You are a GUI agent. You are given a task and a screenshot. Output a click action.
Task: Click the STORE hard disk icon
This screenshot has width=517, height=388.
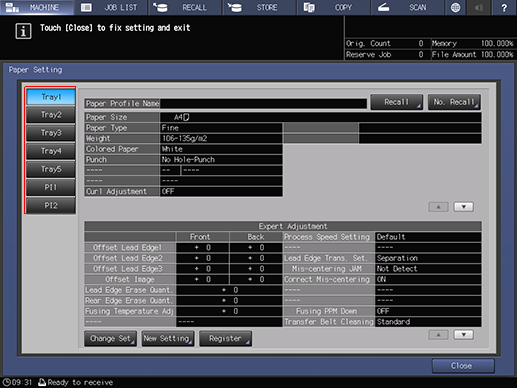(x=235, y=7)
